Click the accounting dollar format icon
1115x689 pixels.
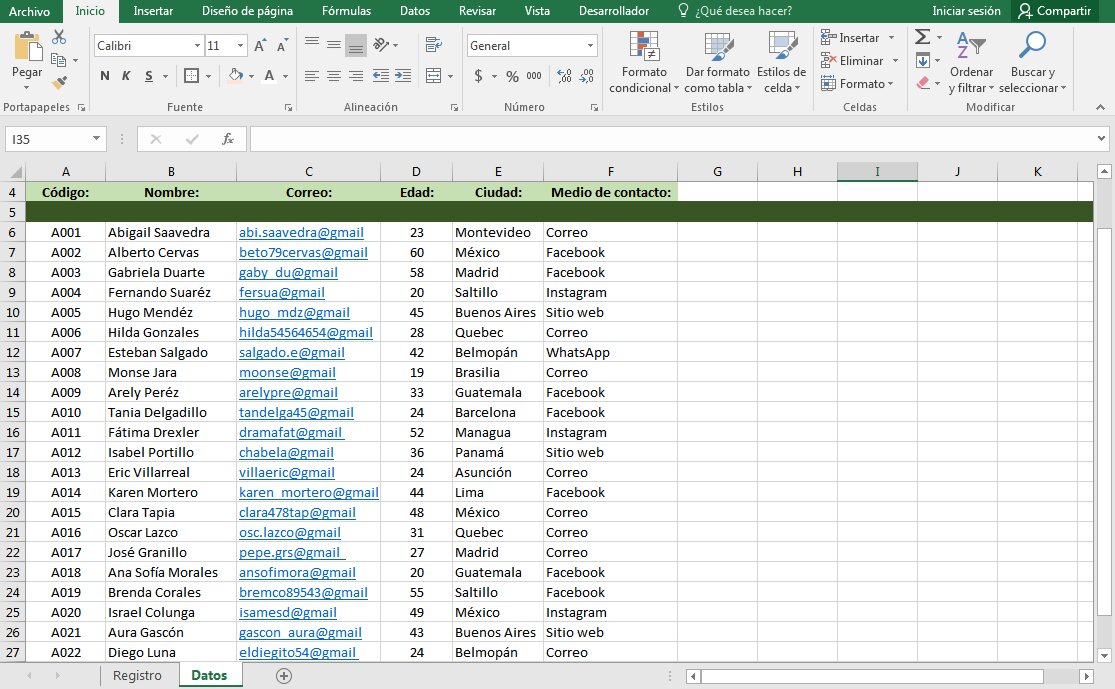(479, 75)
